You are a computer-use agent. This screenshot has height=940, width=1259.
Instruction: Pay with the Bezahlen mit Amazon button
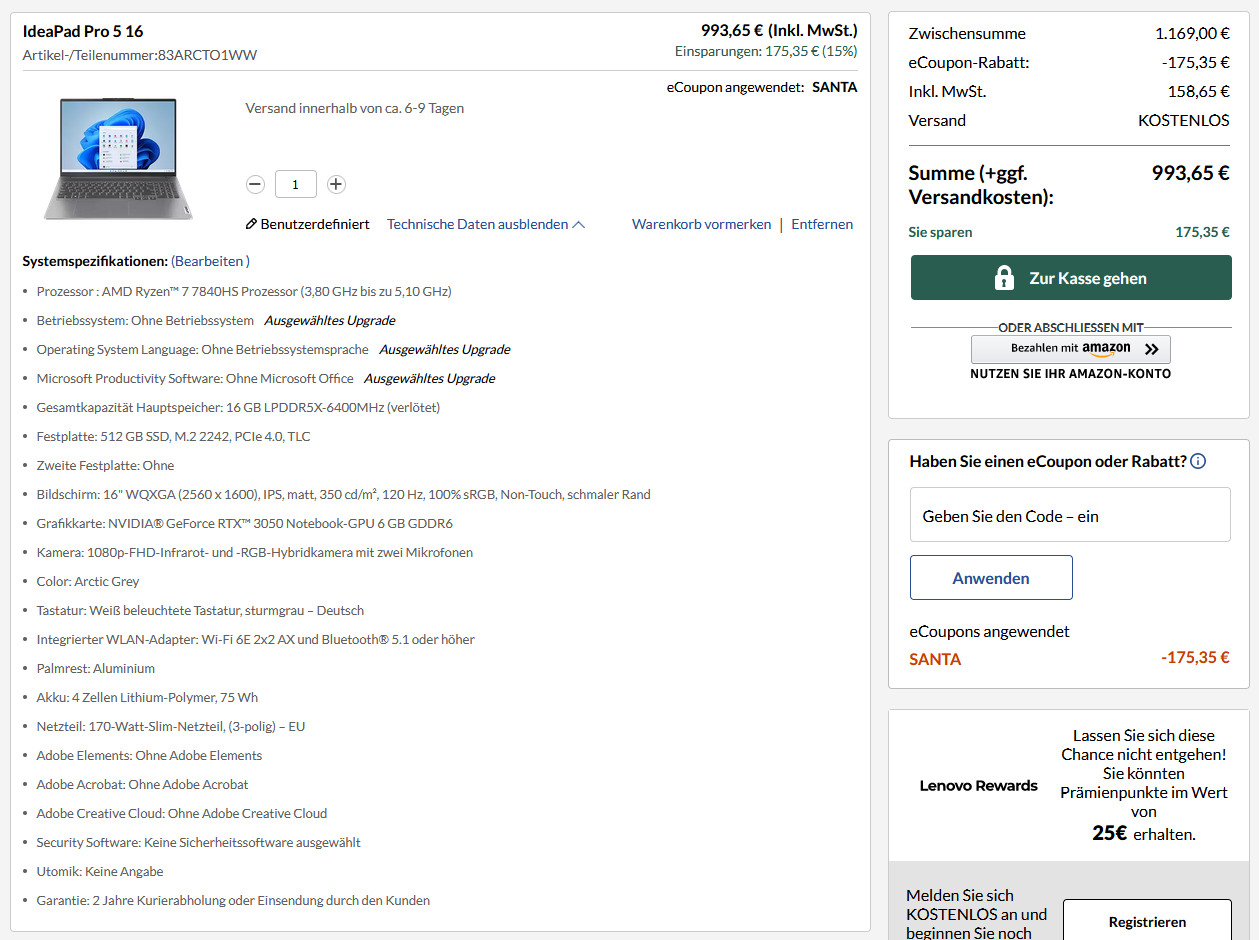point(1071,349)
